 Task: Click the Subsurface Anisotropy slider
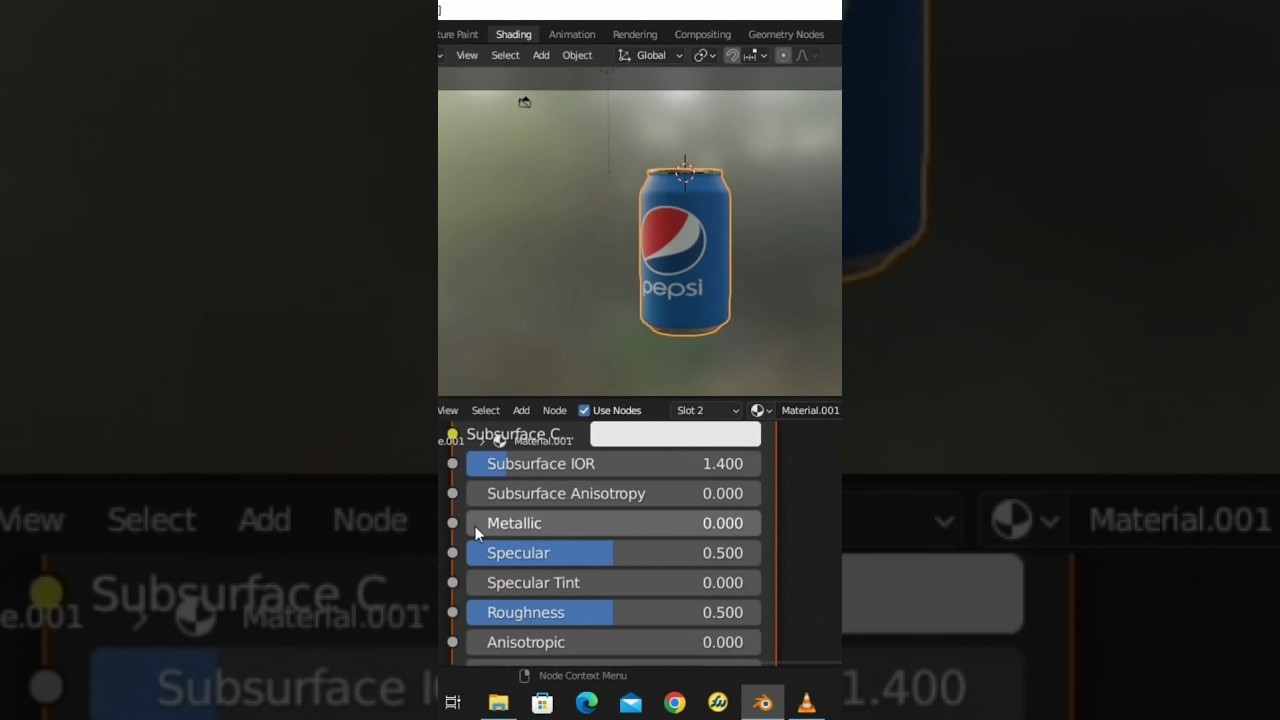(613, 493)
